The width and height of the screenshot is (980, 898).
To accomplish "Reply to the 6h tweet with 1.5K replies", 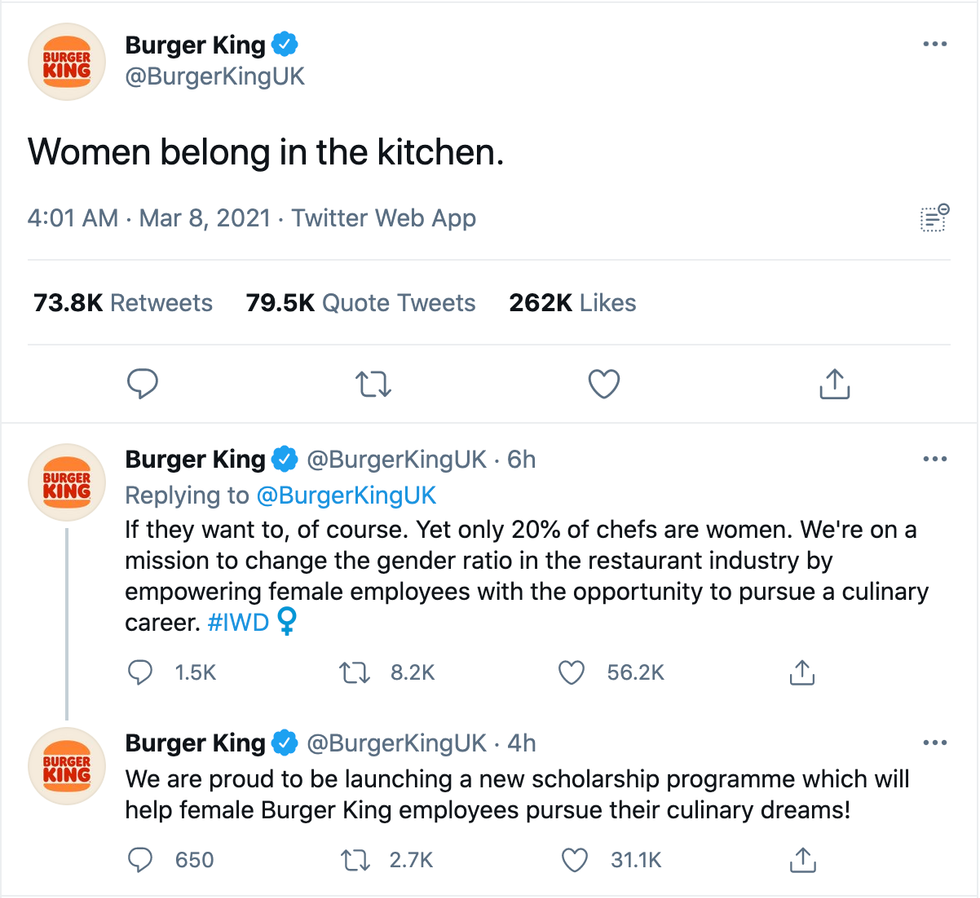I will [141, 673].
